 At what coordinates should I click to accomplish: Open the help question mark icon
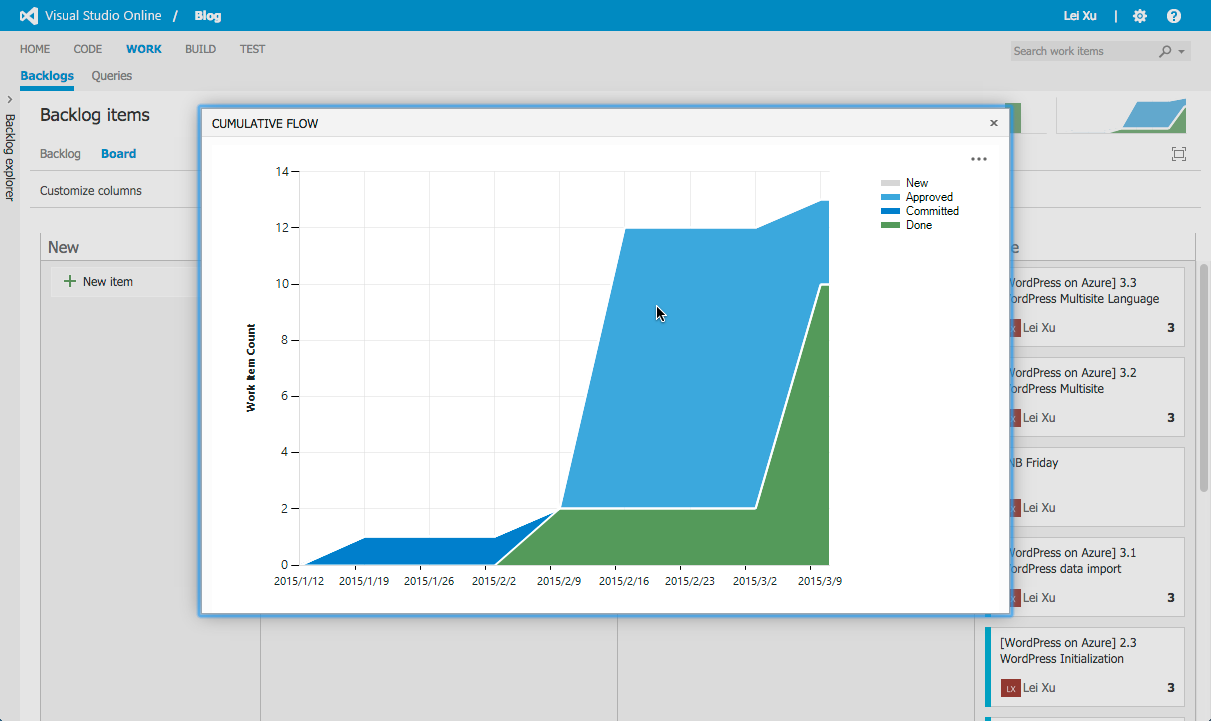click(1174, 16)
